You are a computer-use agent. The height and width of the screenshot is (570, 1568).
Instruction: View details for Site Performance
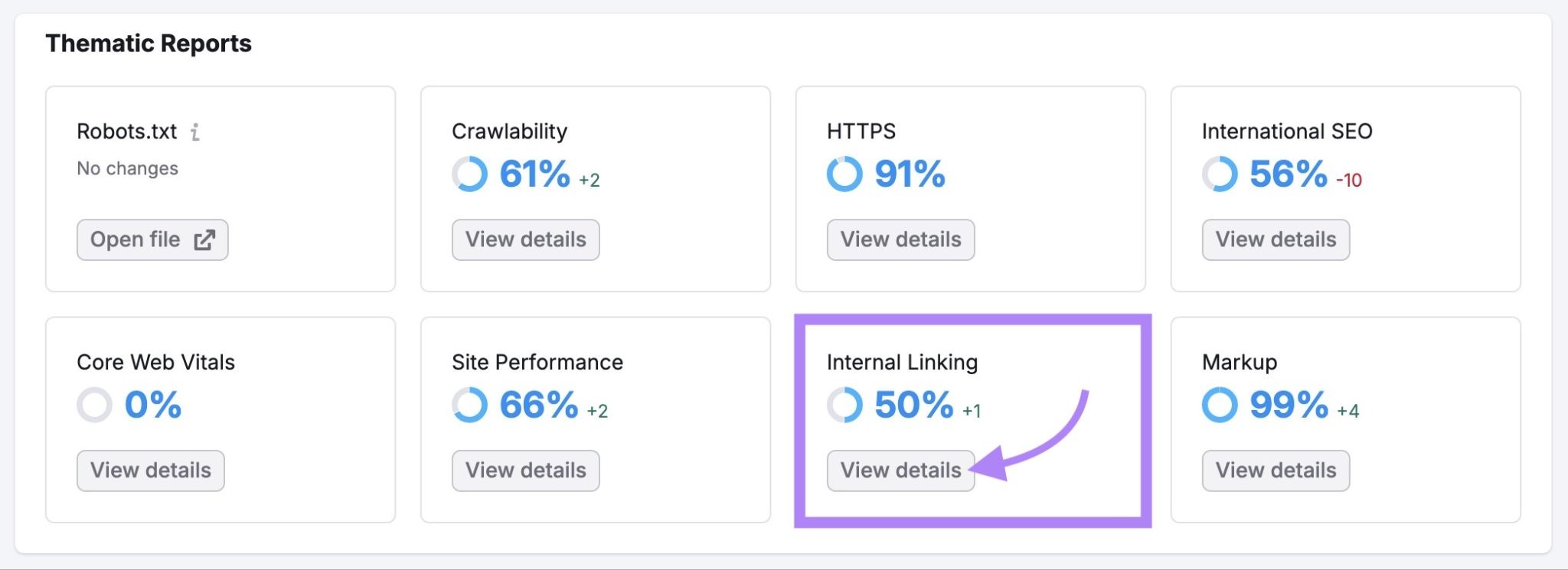[x=525, y=471]
